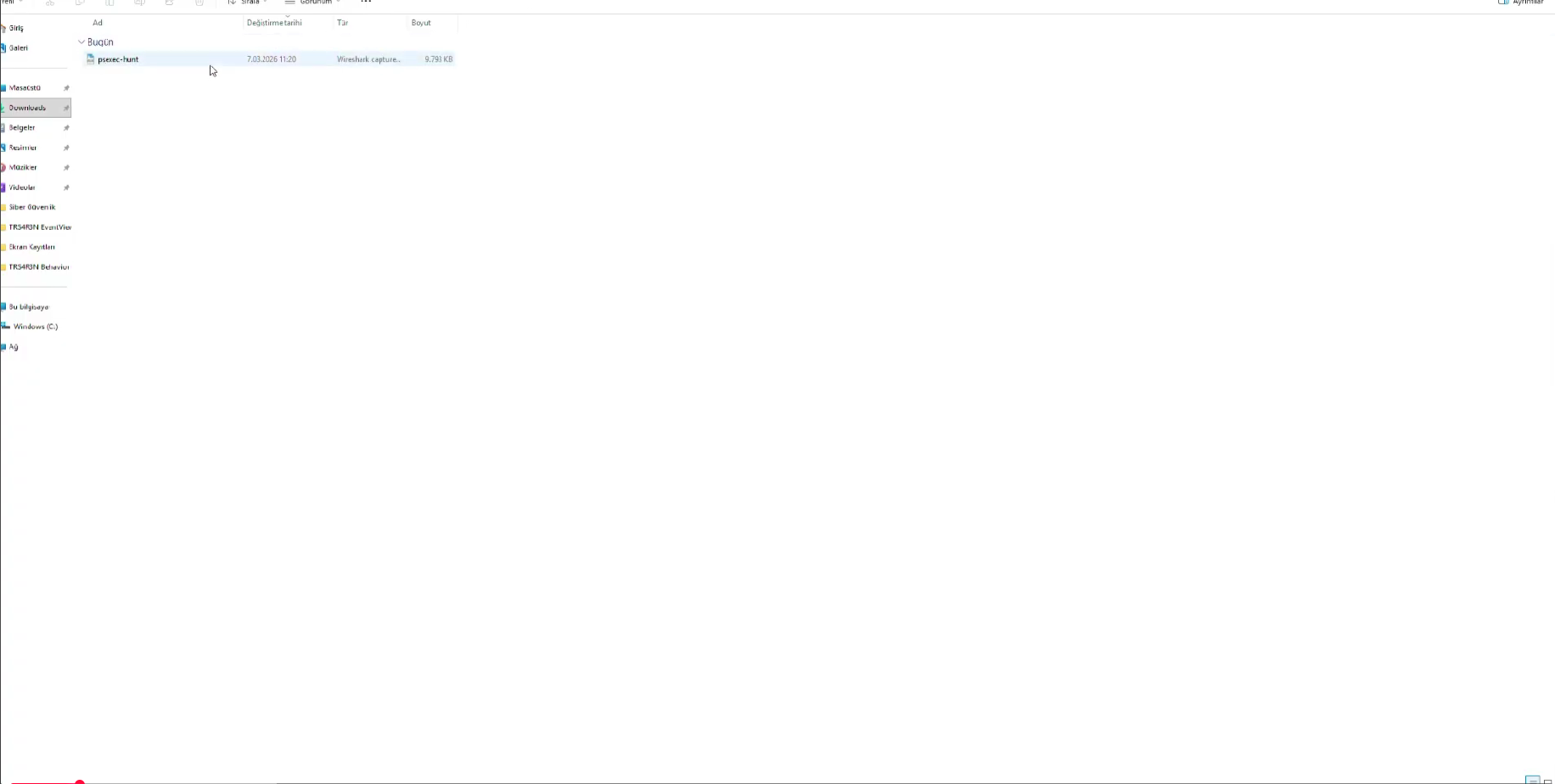Click the 9.793 KB size cell

tap(439, 59)
